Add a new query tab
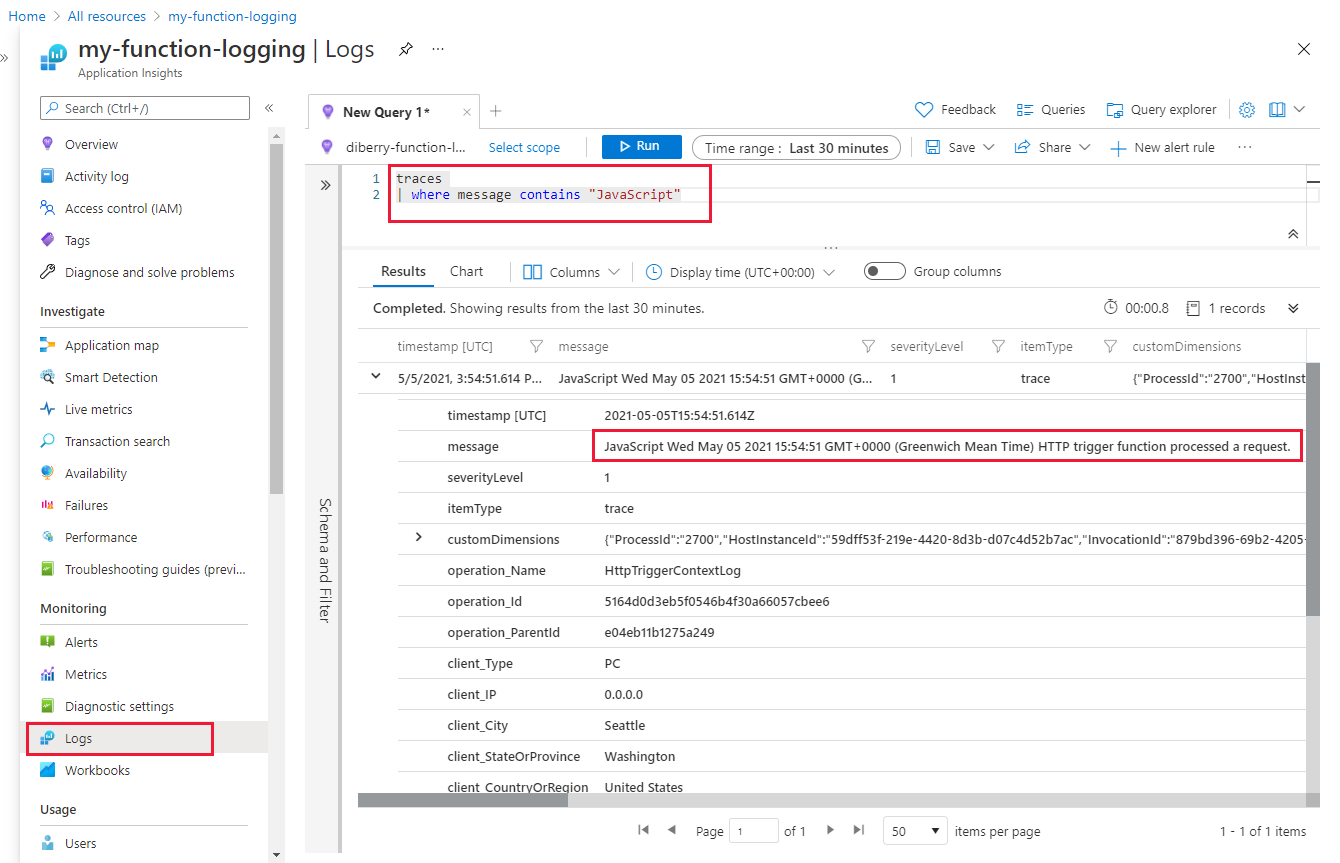 (495, 111)
